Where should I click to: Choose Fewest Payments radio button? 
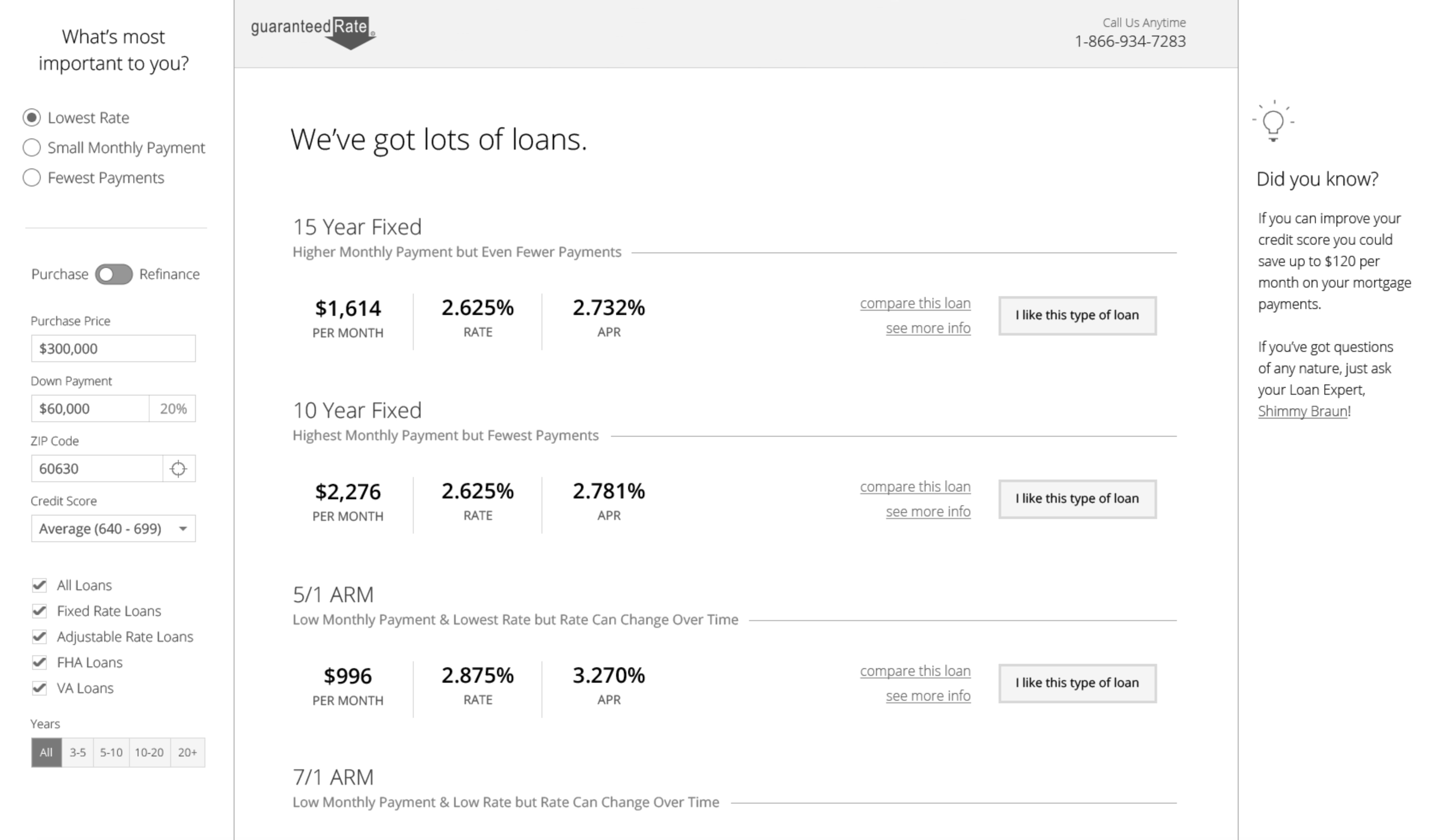point(32,178)
